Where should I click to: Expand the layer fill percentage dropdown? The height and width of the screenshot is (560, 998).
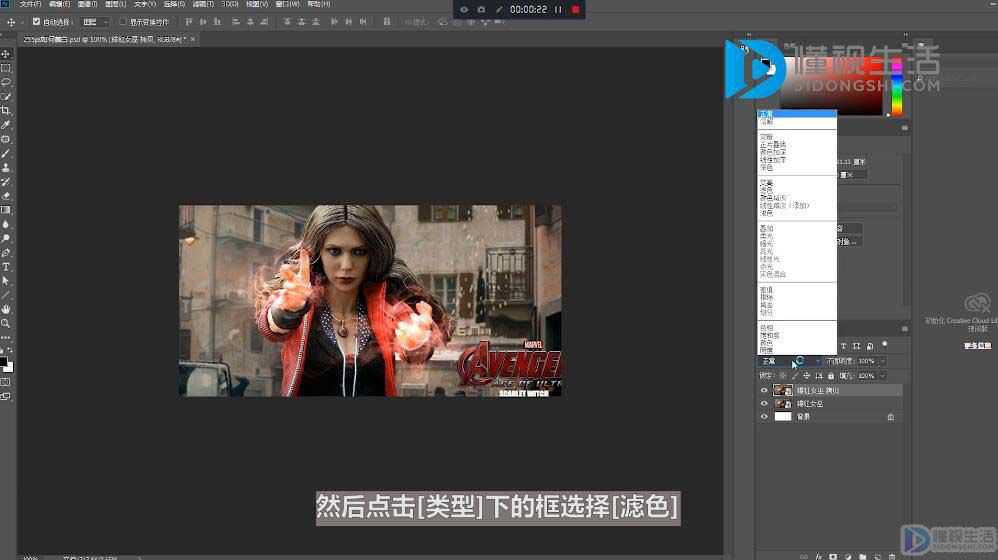click(882, 375)
